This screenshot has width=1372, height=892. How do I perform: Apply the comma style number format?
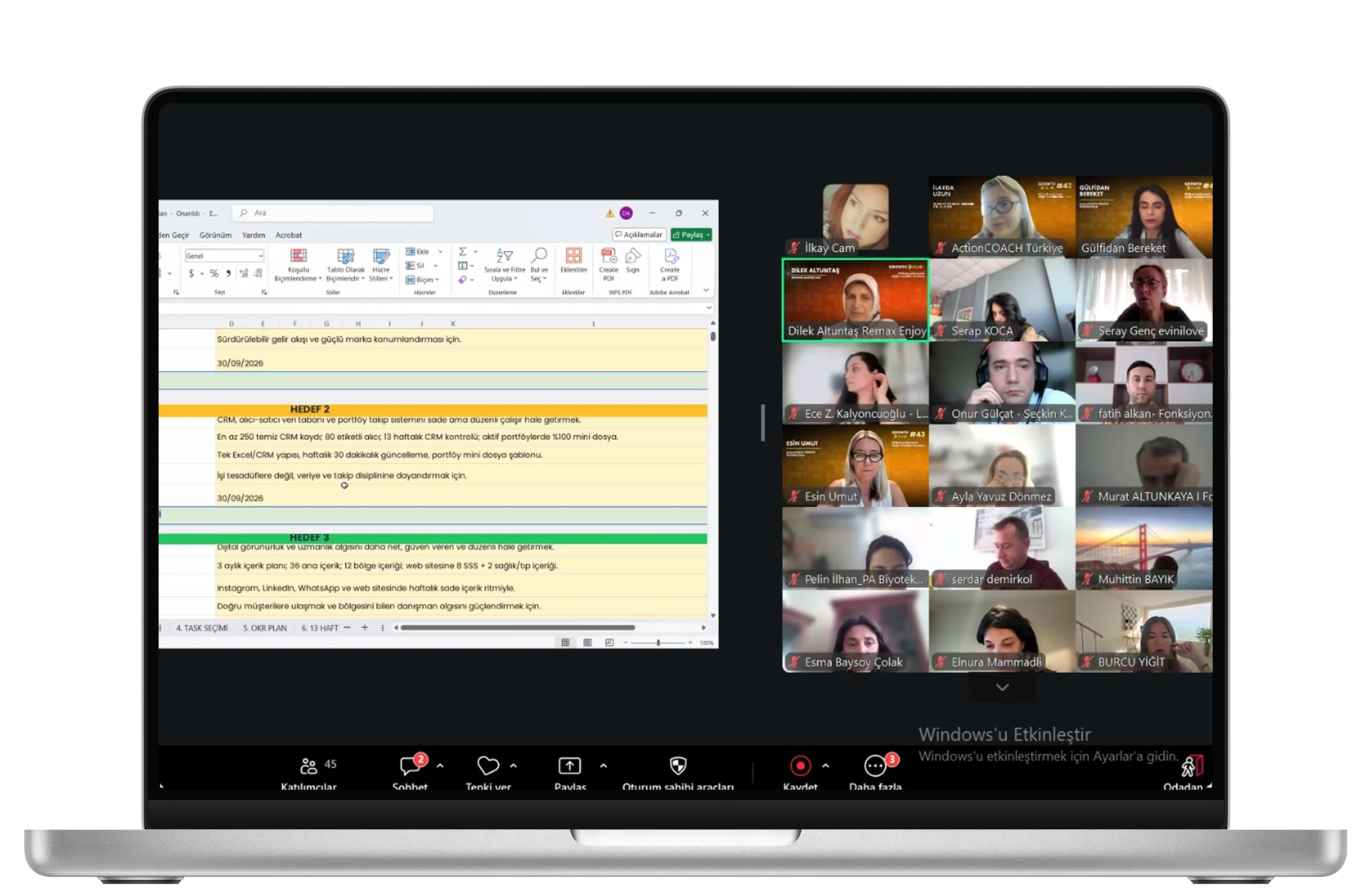point(228,273)
